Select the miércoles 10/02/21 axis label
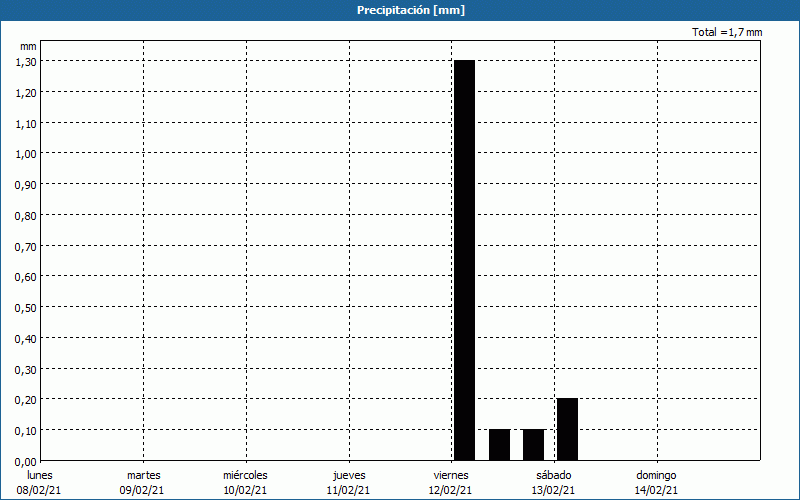 [245, 483]
